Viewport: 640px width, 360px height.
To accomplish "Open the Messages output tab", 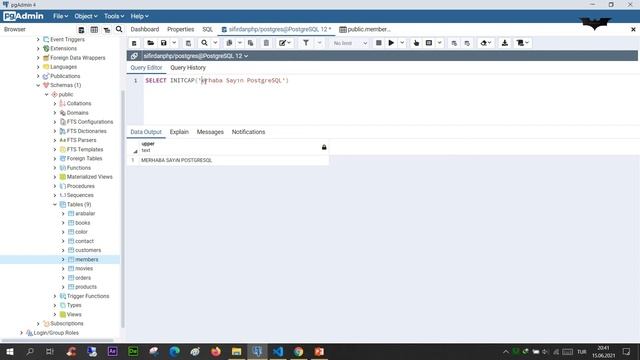I will 210,132.
